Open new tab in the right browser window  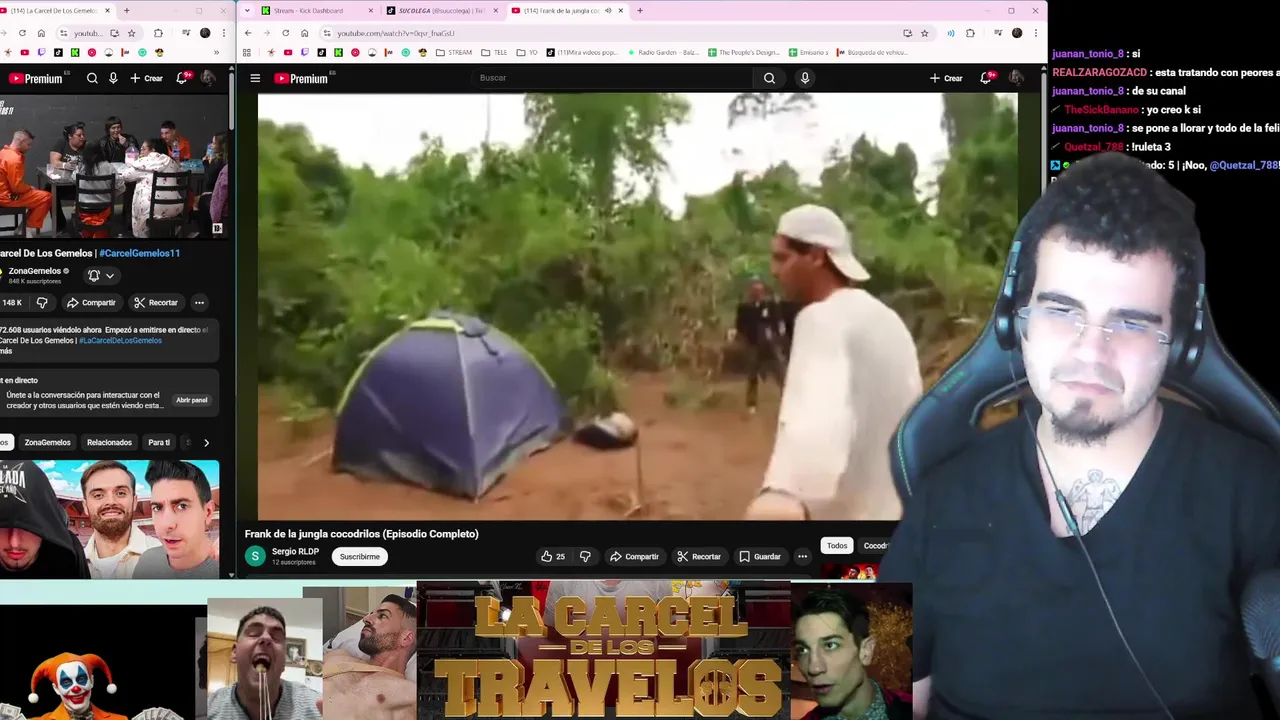640,10
